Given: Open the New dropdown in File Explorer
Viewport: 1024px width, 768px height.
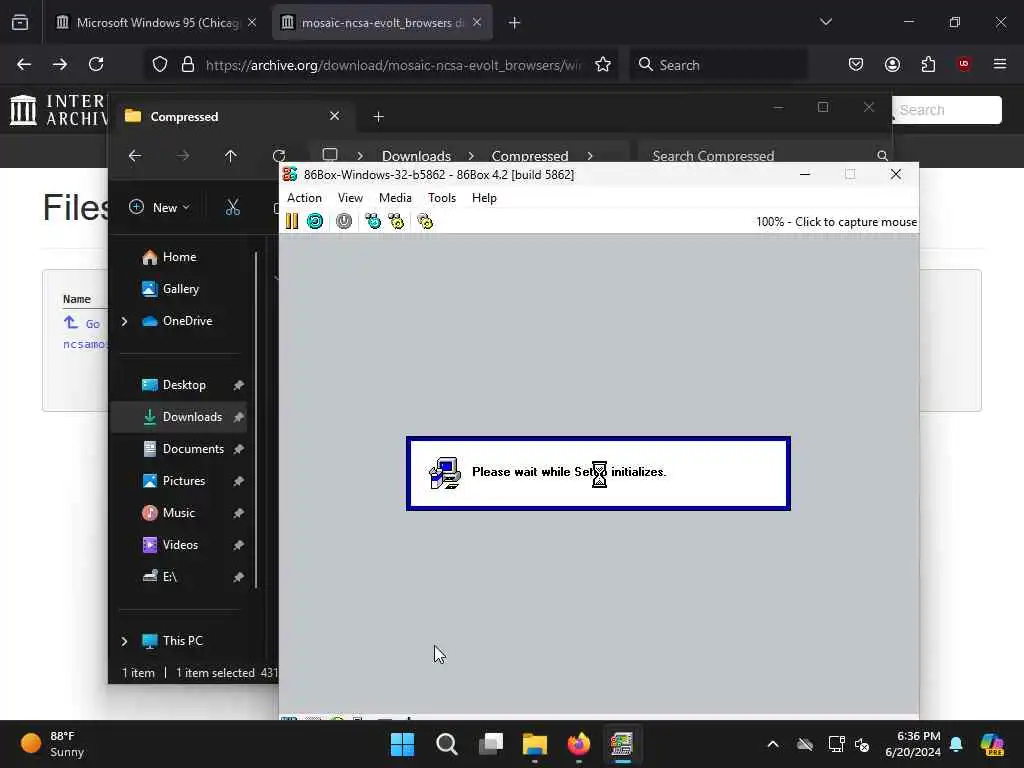Looking at the screenshot, I should 159,208.
